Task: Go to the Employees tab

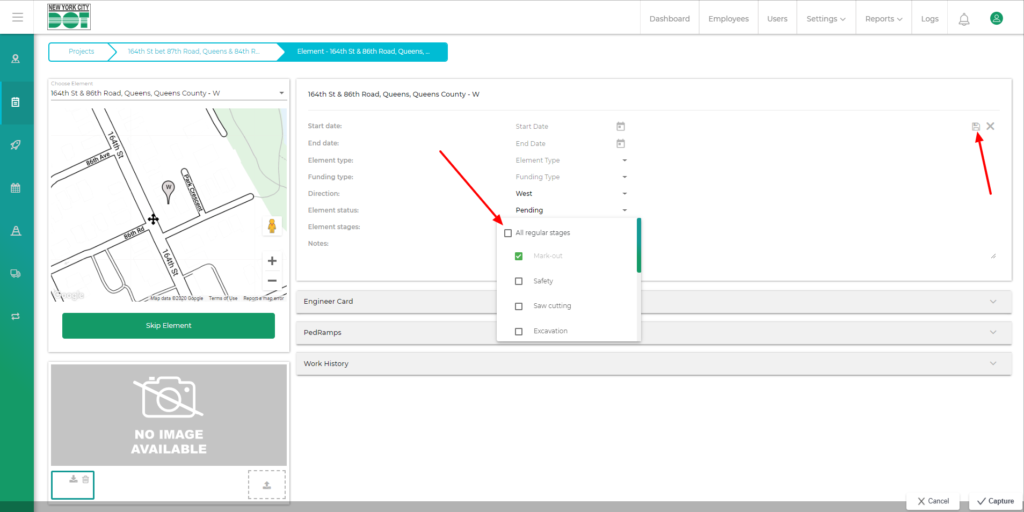Action: (x=728, y=19)
